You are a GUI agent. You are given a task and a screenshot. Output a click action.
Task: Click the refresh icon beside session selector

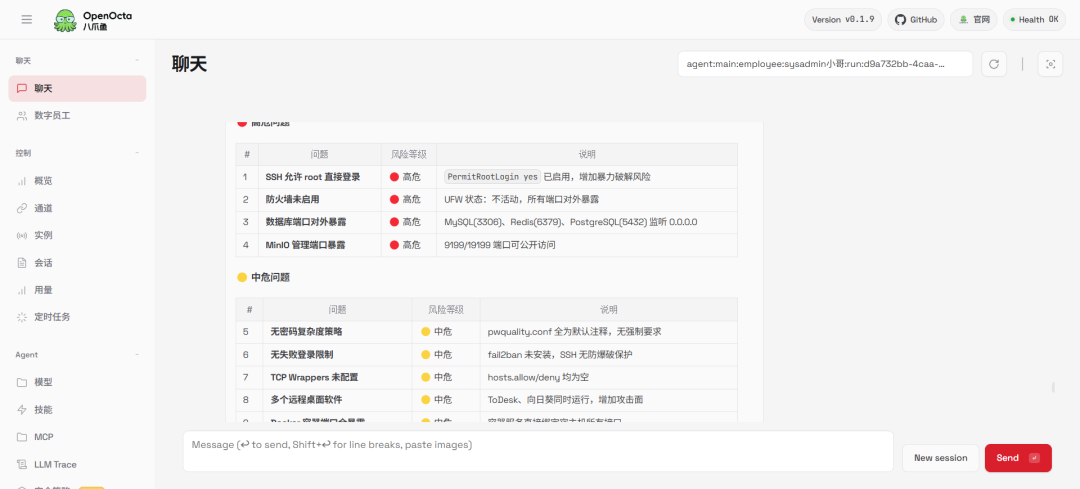[x=993, y=64]
